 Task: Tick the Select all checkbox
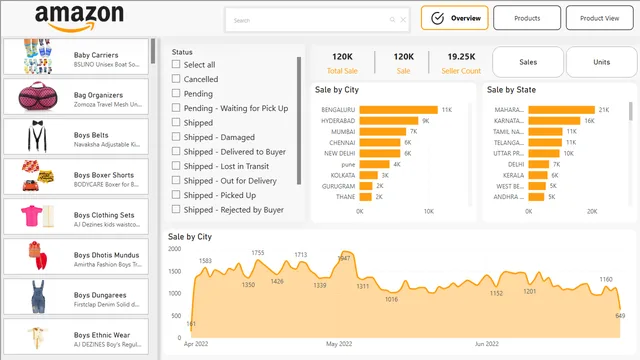coord(176,64)
